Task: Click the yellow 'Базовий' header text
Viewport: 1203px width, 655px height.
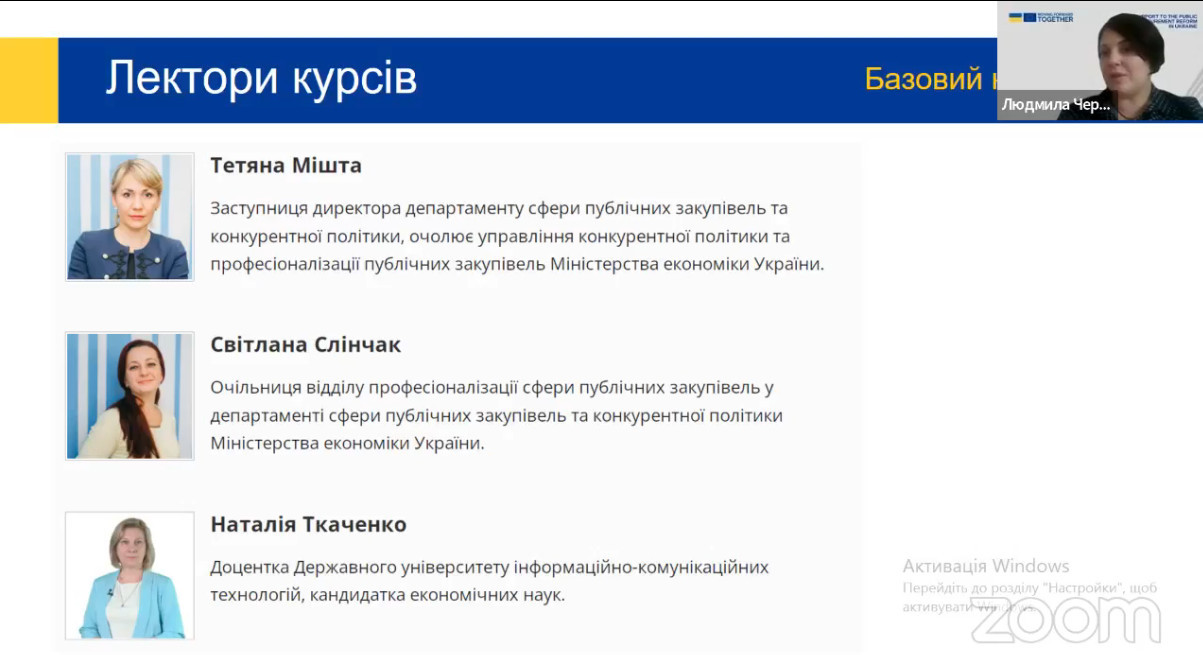Action: pos(923,79)
